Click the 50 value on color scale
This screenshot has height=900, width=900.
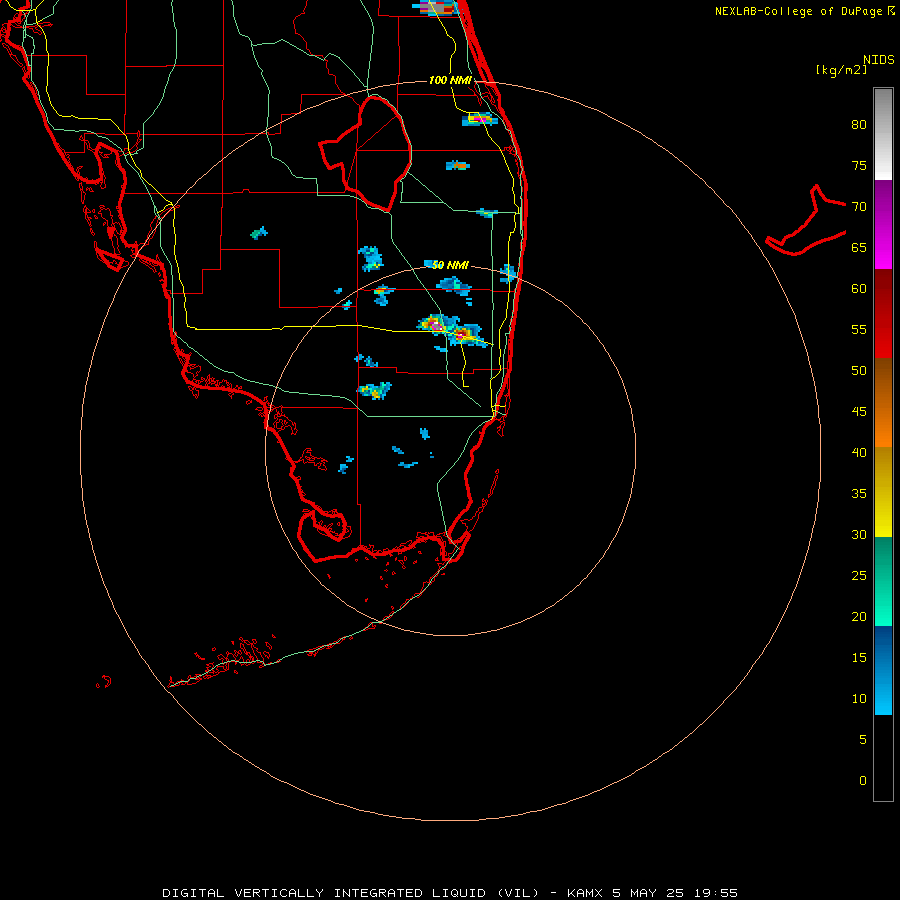[x=859, y=371]
